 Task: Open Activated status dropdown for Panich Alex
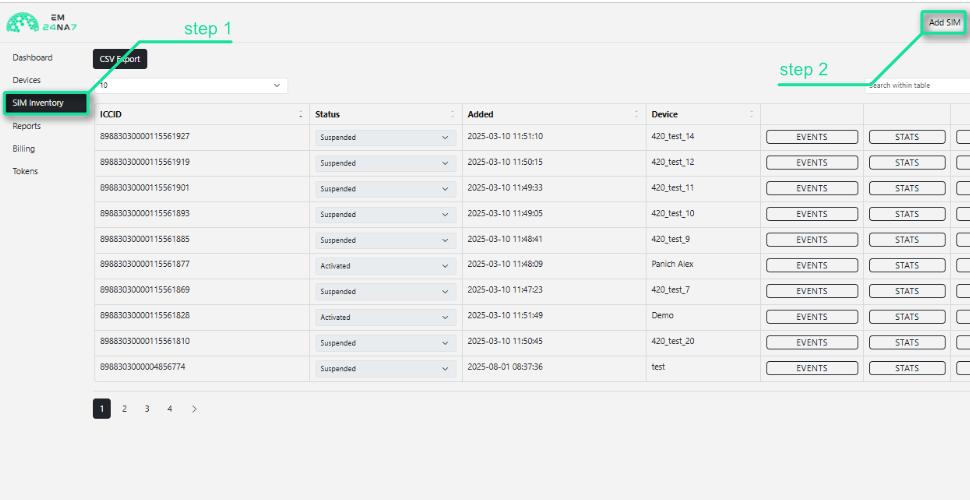385,266
